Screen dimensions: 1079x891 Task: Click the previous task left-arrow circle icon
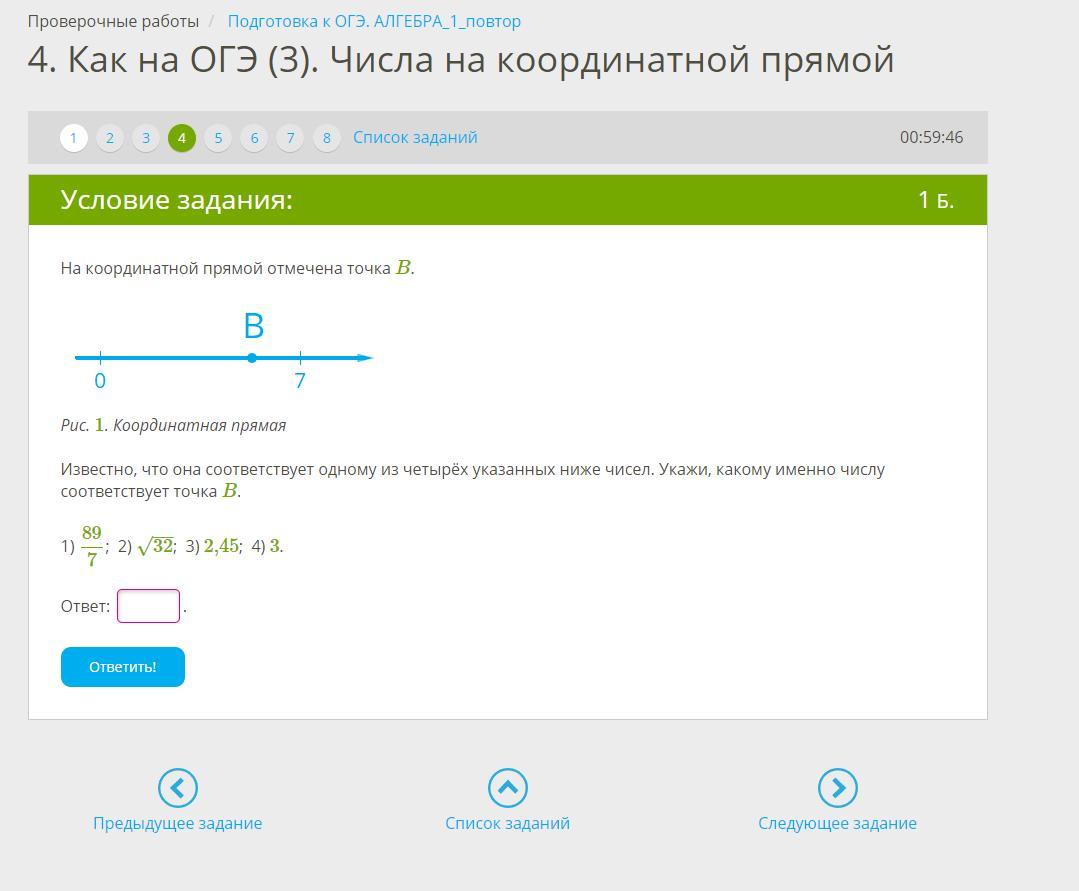(x=177, y=788)
